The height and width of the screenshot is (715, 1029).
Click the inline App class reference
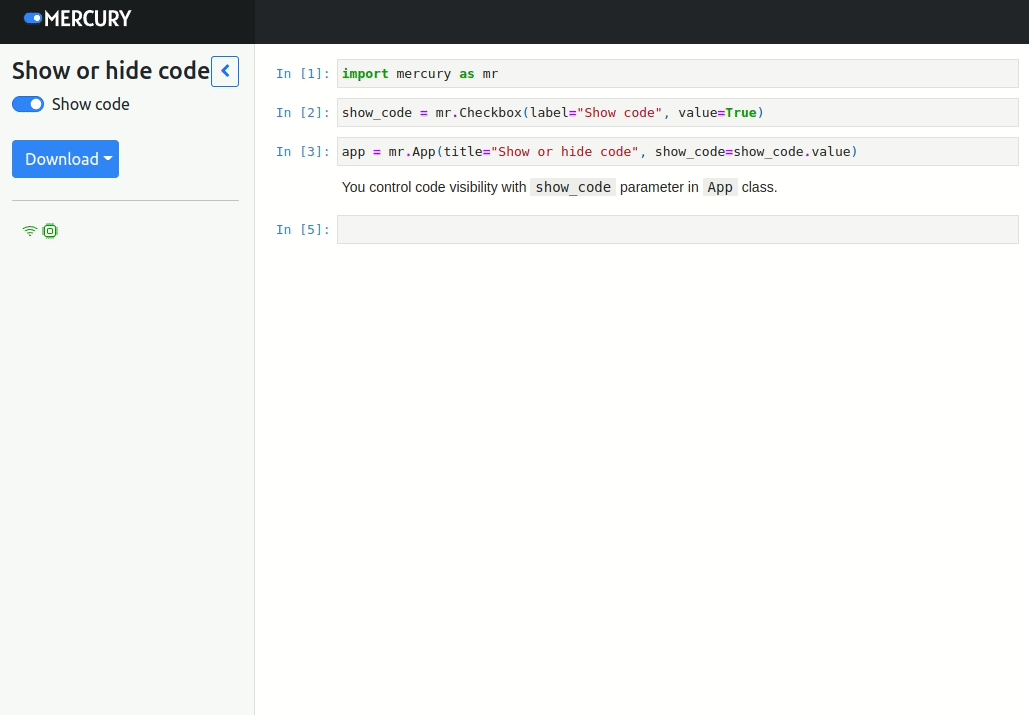[720, 187]
